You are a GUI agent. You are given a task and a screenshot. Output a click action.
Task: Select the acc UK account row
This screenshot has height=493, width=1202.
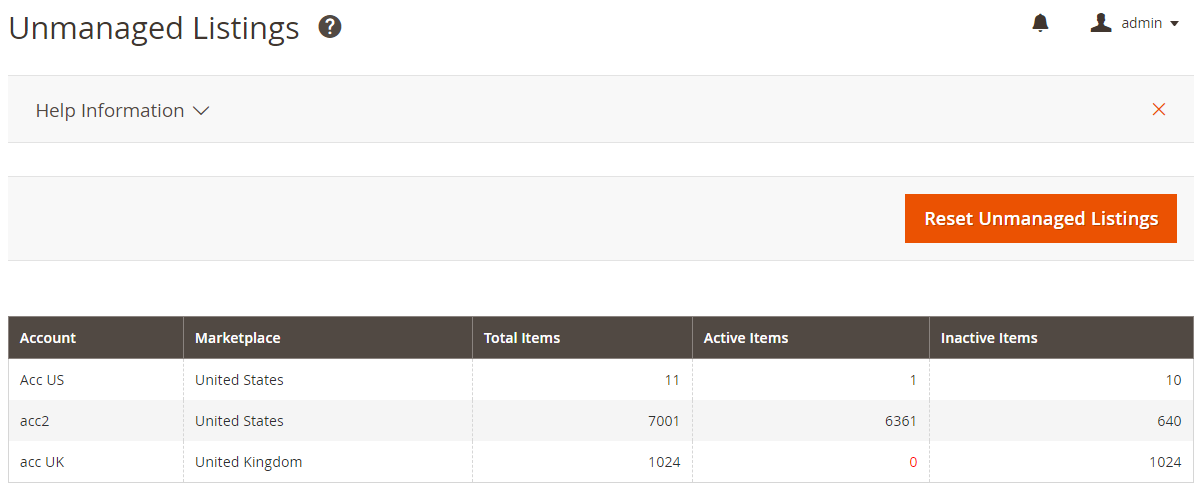tap(42, 462)
